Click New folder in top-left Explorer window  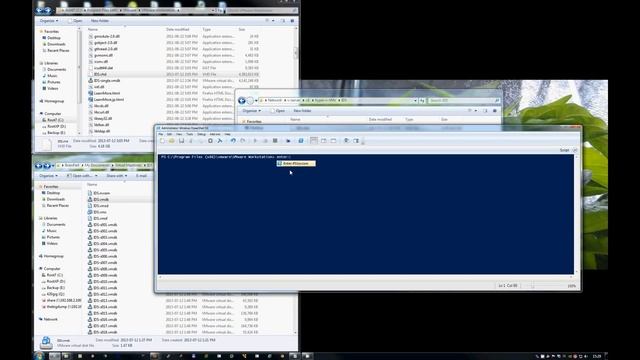click(100, 21)
